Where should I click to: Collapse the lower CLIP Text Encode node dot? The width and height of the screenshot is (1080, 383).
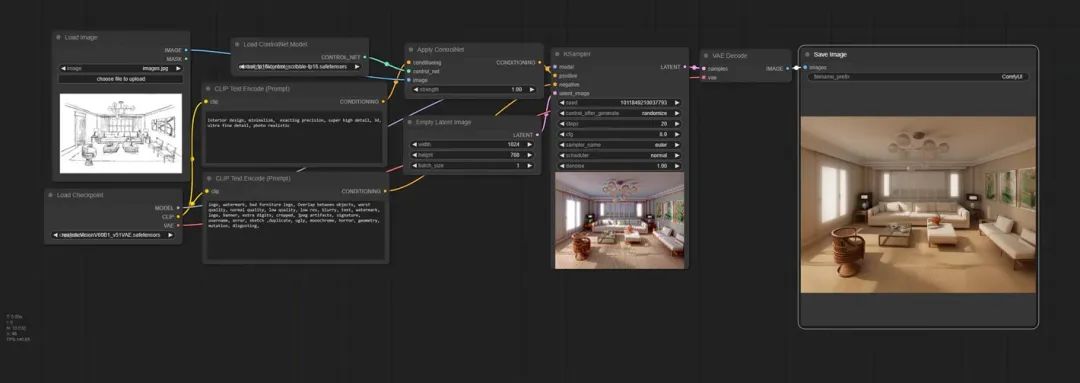pos(209,178)
